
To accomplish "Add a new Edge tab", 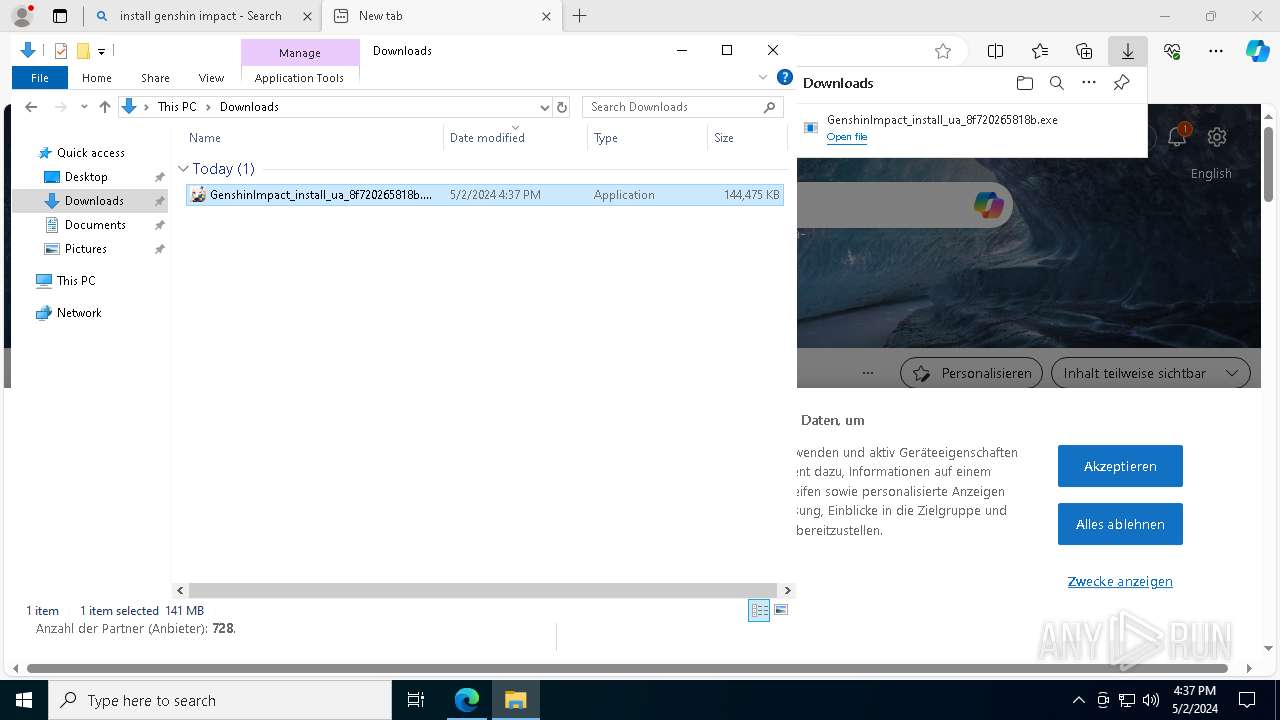I will click(x=579, y=16).
